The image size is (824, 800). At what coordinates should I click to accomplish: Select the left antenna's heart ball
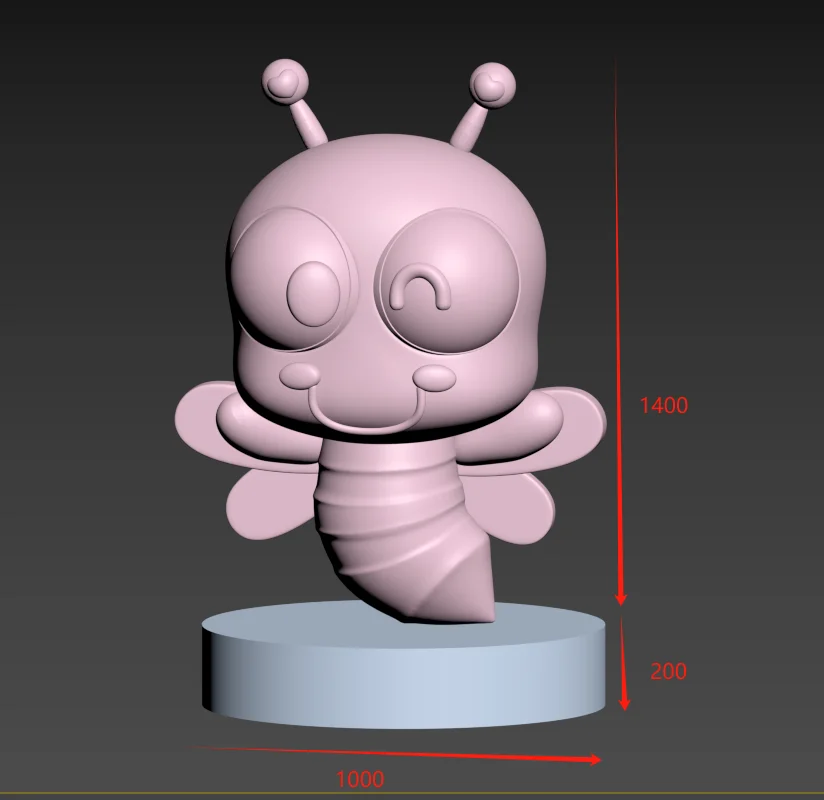tap(284, 81)
